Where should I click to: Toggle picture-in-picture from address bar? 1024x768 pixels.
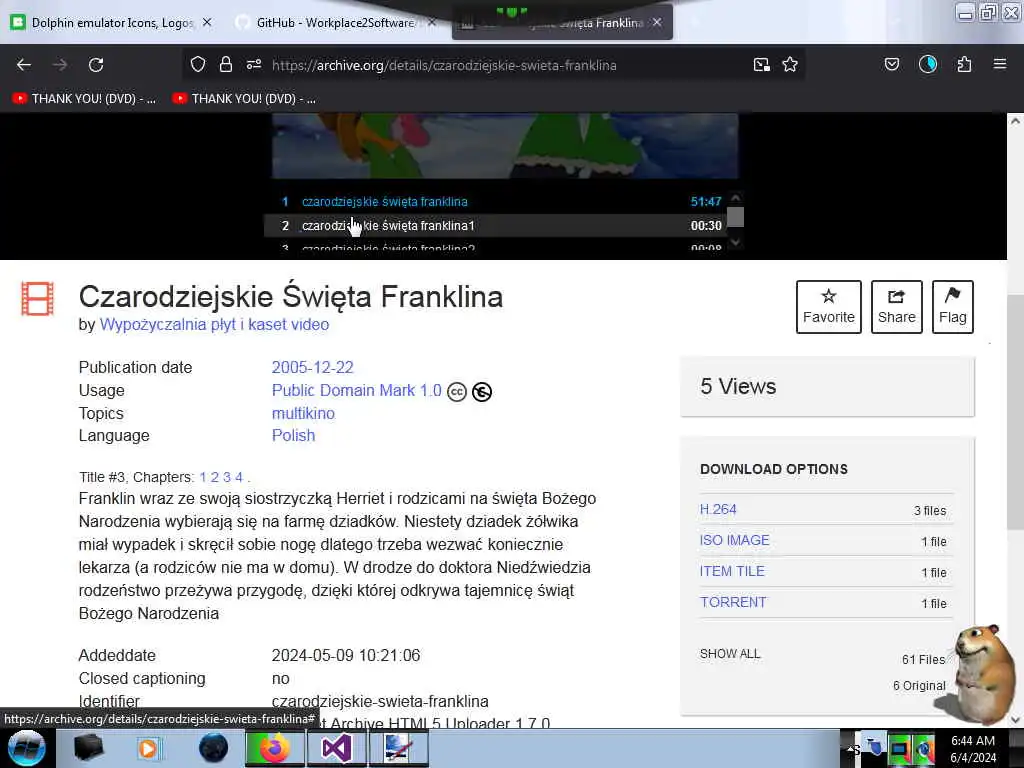761,64
